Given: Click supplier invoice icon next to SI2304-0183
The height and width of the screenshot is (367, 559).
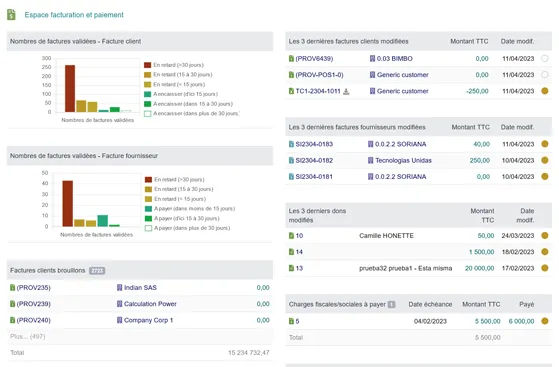Looking at the screenshot, I should (x=291, y=144).
